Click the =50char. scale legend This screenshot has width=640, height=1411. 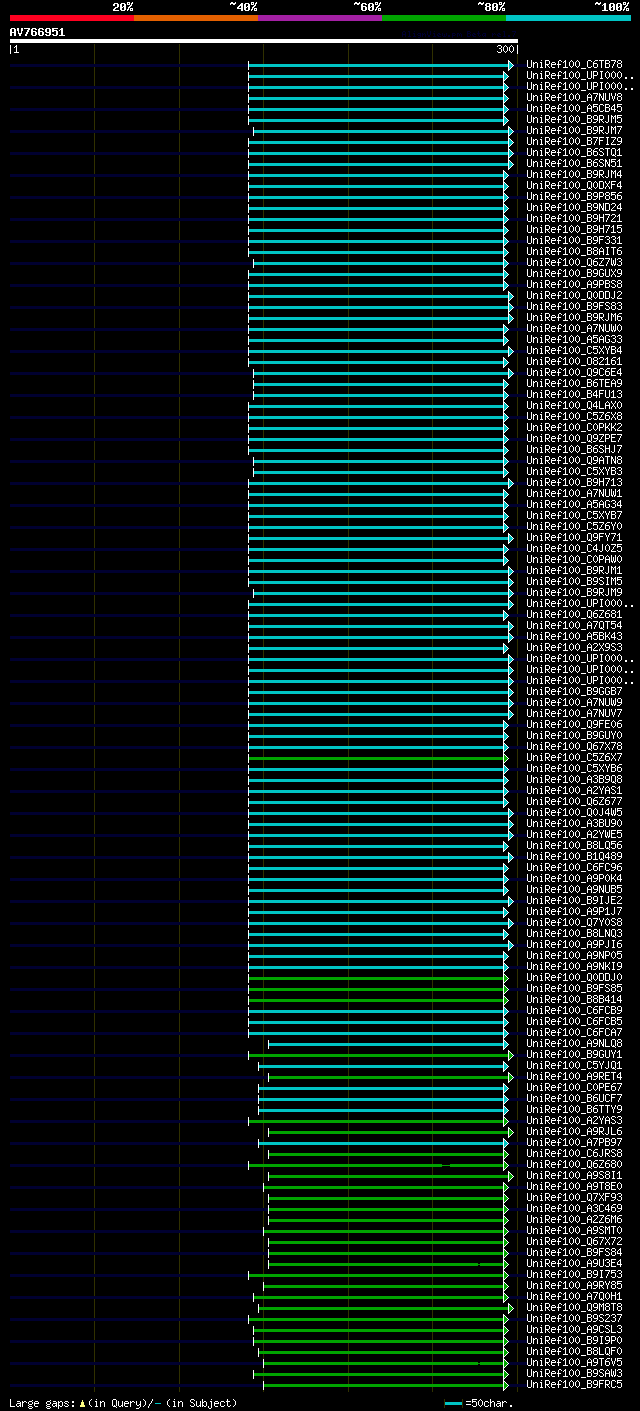coord(479,1403)
